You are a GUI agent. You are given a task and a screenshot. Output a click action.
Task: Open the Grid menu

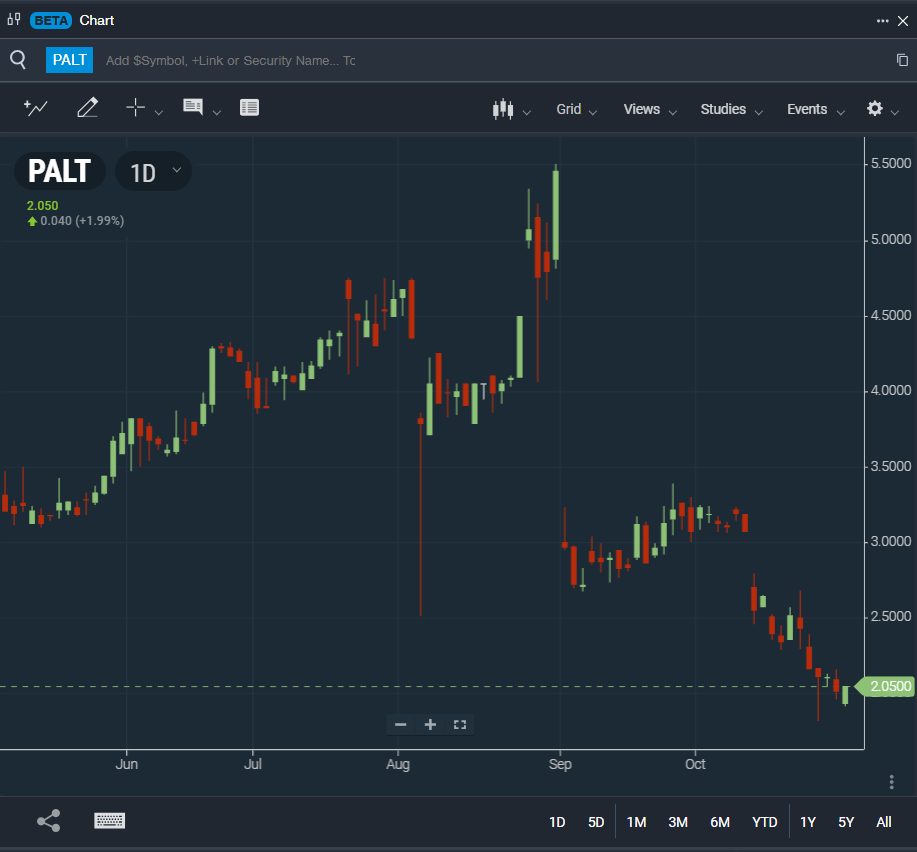click(x=576, y=109)
